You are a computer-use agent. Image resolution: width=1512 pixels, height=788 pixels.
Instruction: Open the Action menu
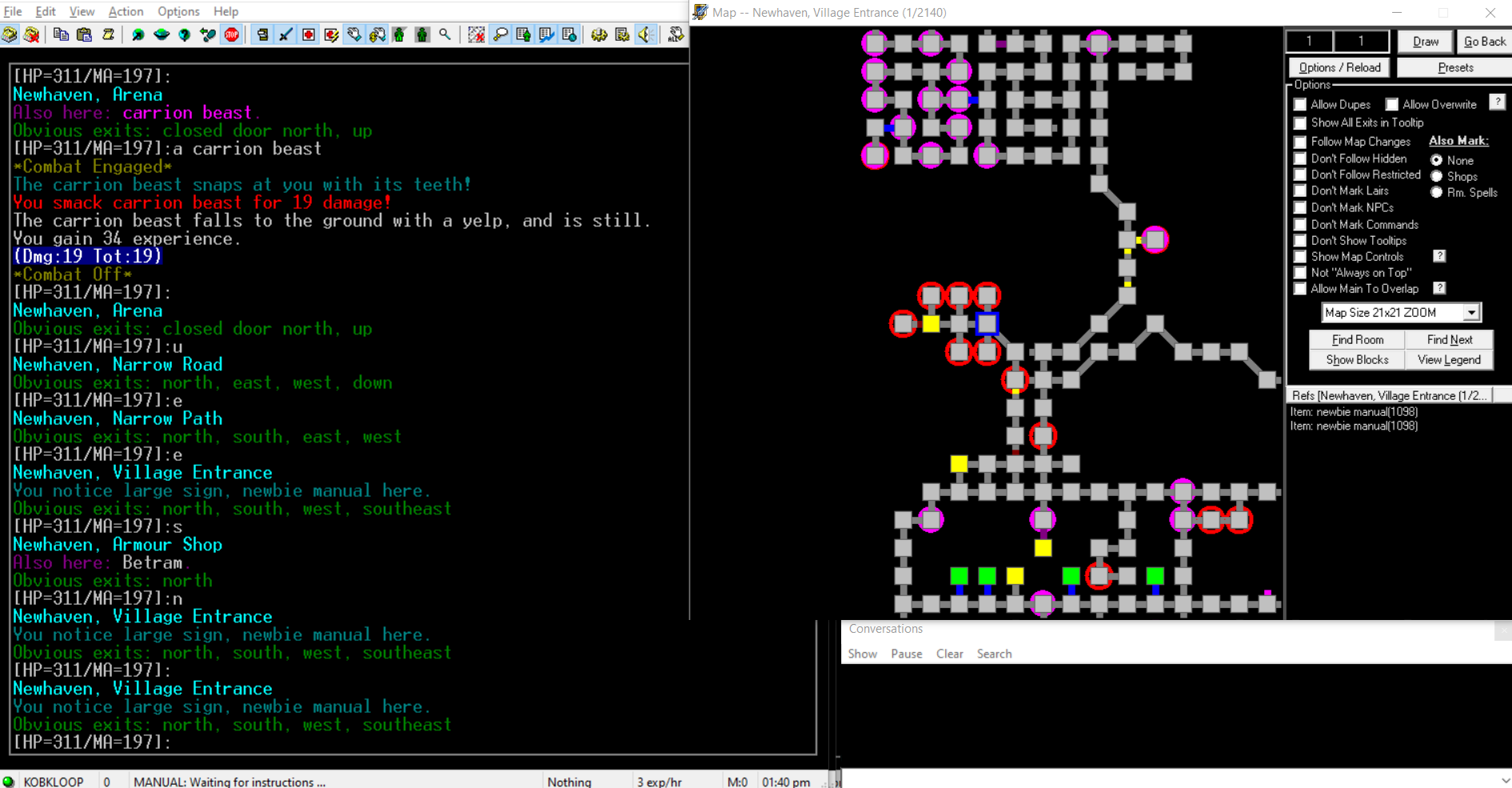126,11
